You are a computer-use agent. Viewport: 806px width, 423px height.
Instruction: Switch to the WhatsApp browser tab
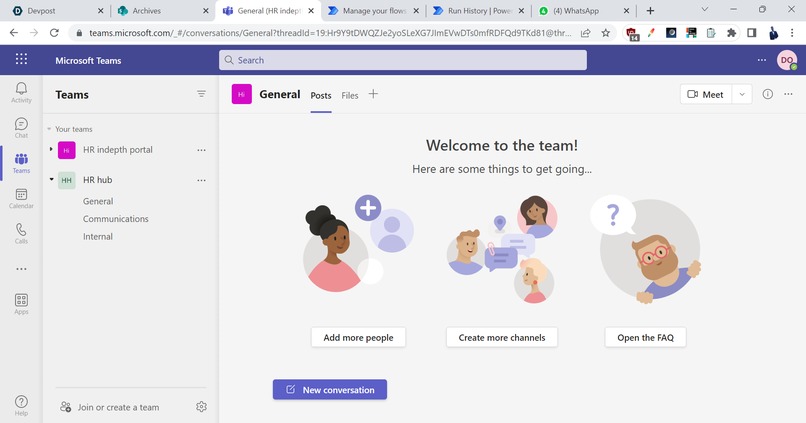click(583, 11)
